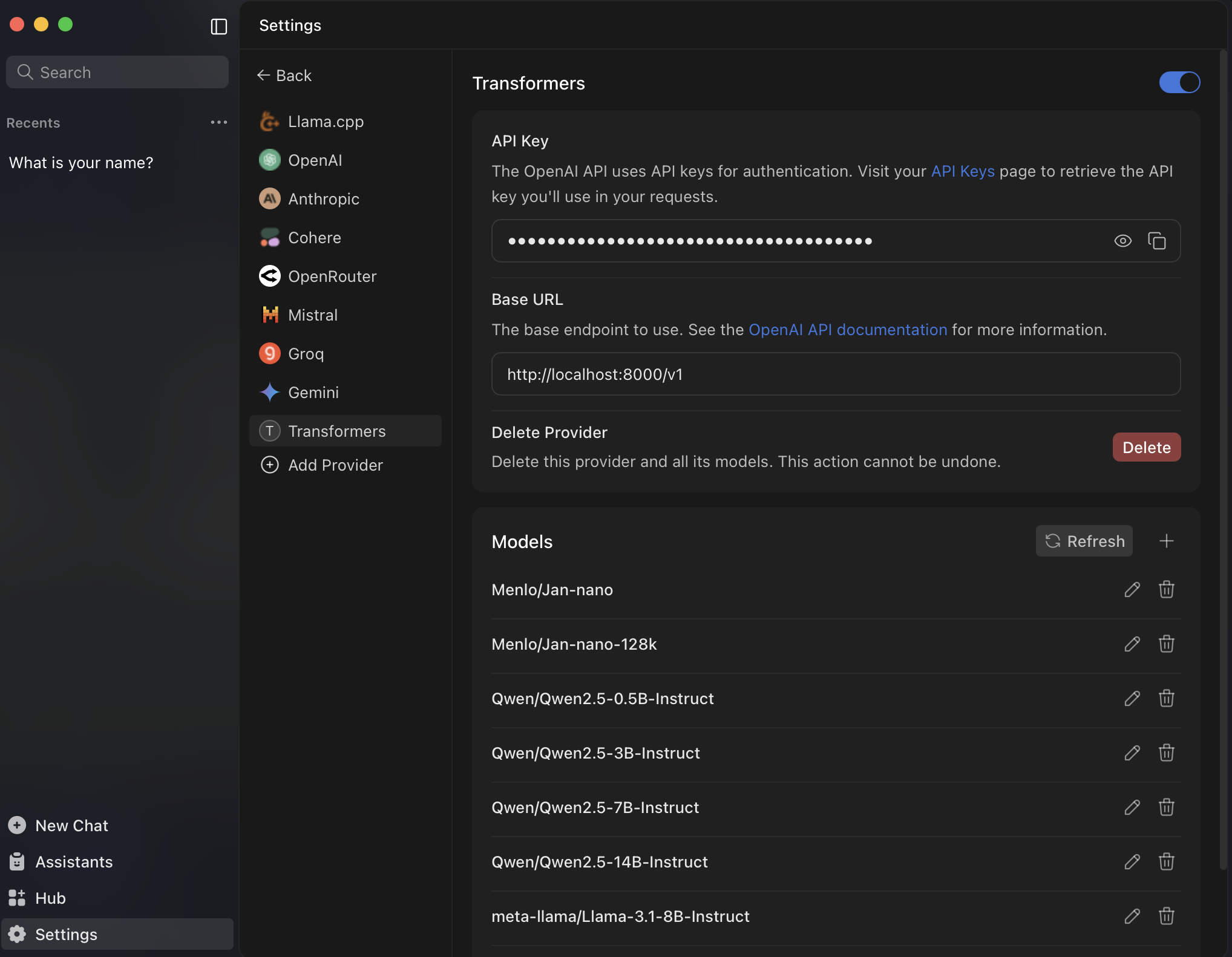This screenshot has height=957, width=1232.
Task: Edit the Menlo/Jan-nano model
Action: point(1132,589)
